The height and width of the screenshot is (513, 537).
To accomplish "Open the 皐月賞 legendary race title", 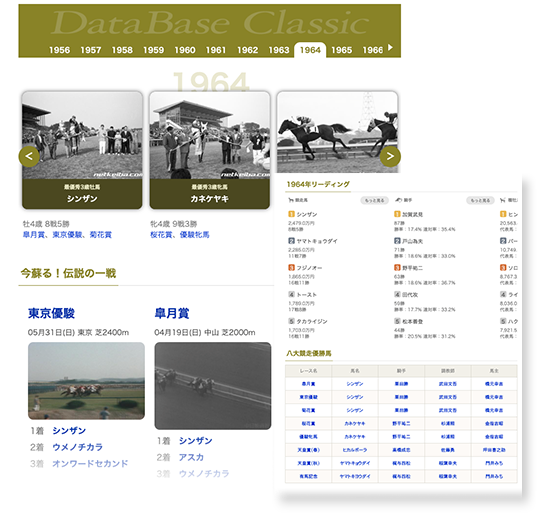I will click(172, 313).
